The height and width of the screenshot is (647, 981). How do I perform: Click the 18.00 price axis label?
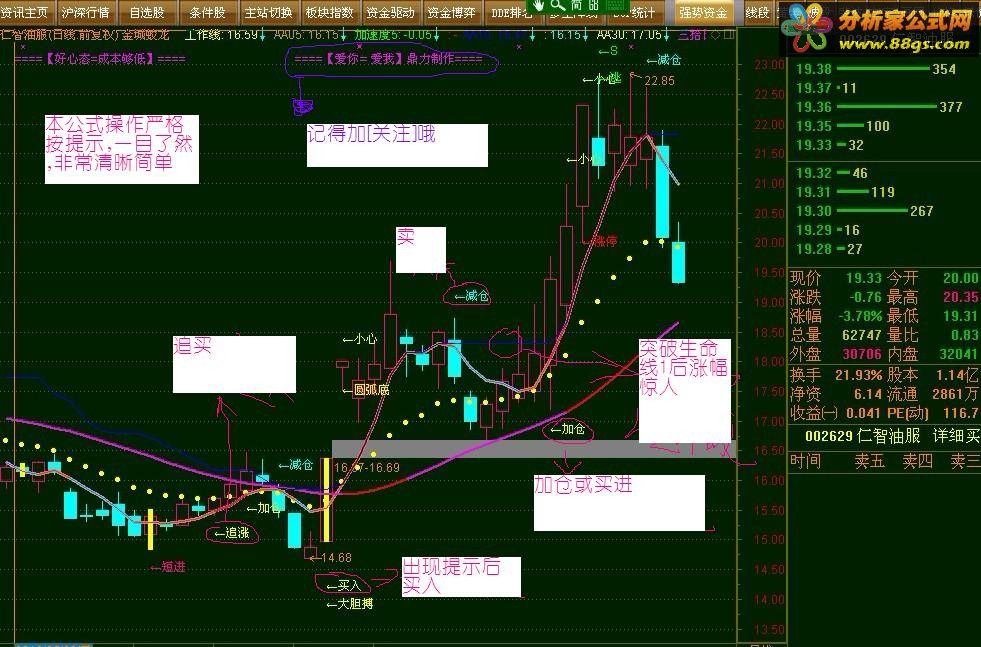pyautogui.click(x=768, y=362)
